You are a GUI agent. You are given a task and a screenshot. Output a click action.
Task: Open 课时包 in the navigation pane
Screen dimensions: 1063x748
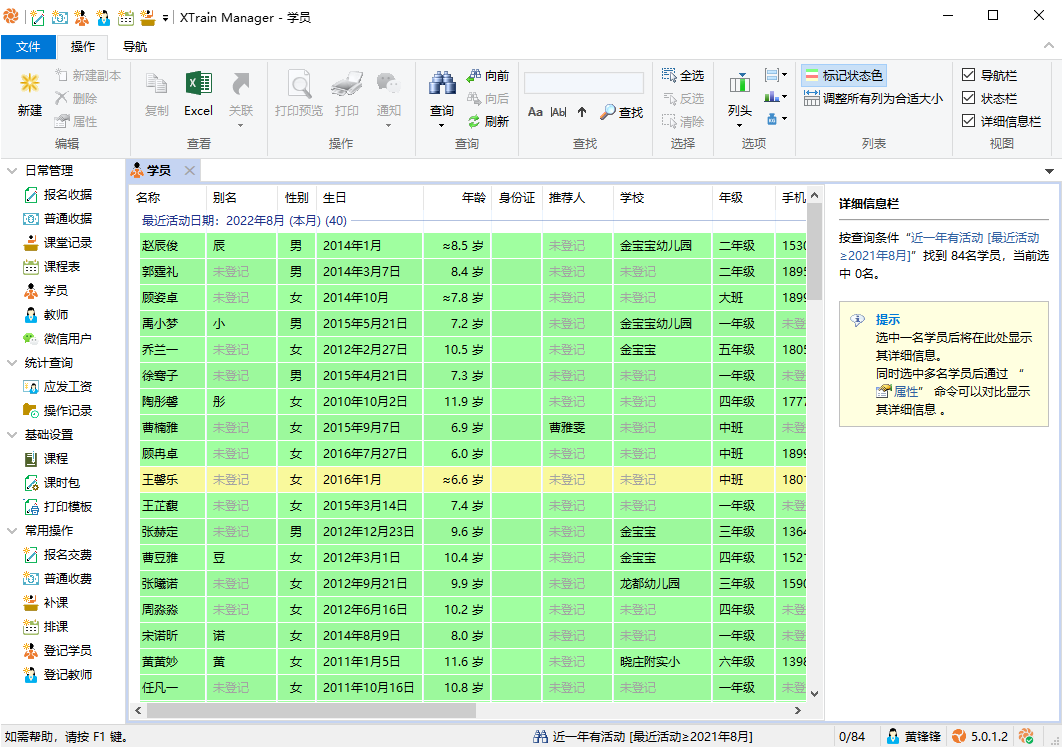click(x=52, y=483)
